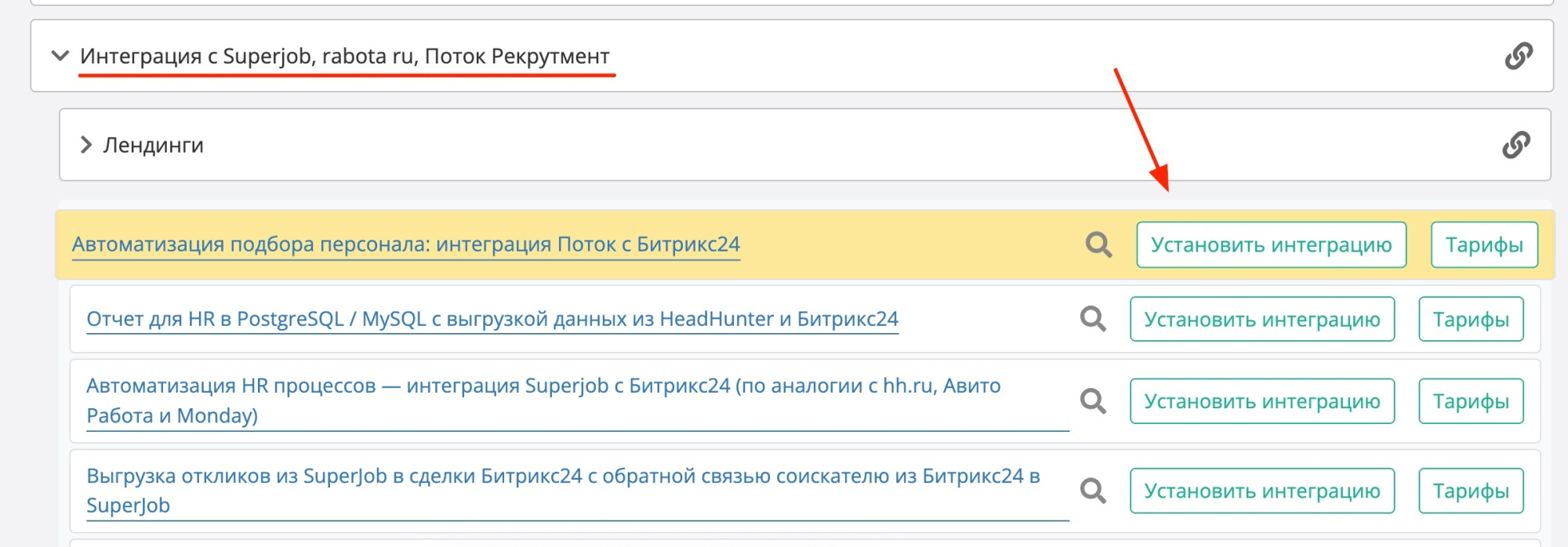View Тарифы for Автоматизация HR процессов row

[x=1471, y=401]
